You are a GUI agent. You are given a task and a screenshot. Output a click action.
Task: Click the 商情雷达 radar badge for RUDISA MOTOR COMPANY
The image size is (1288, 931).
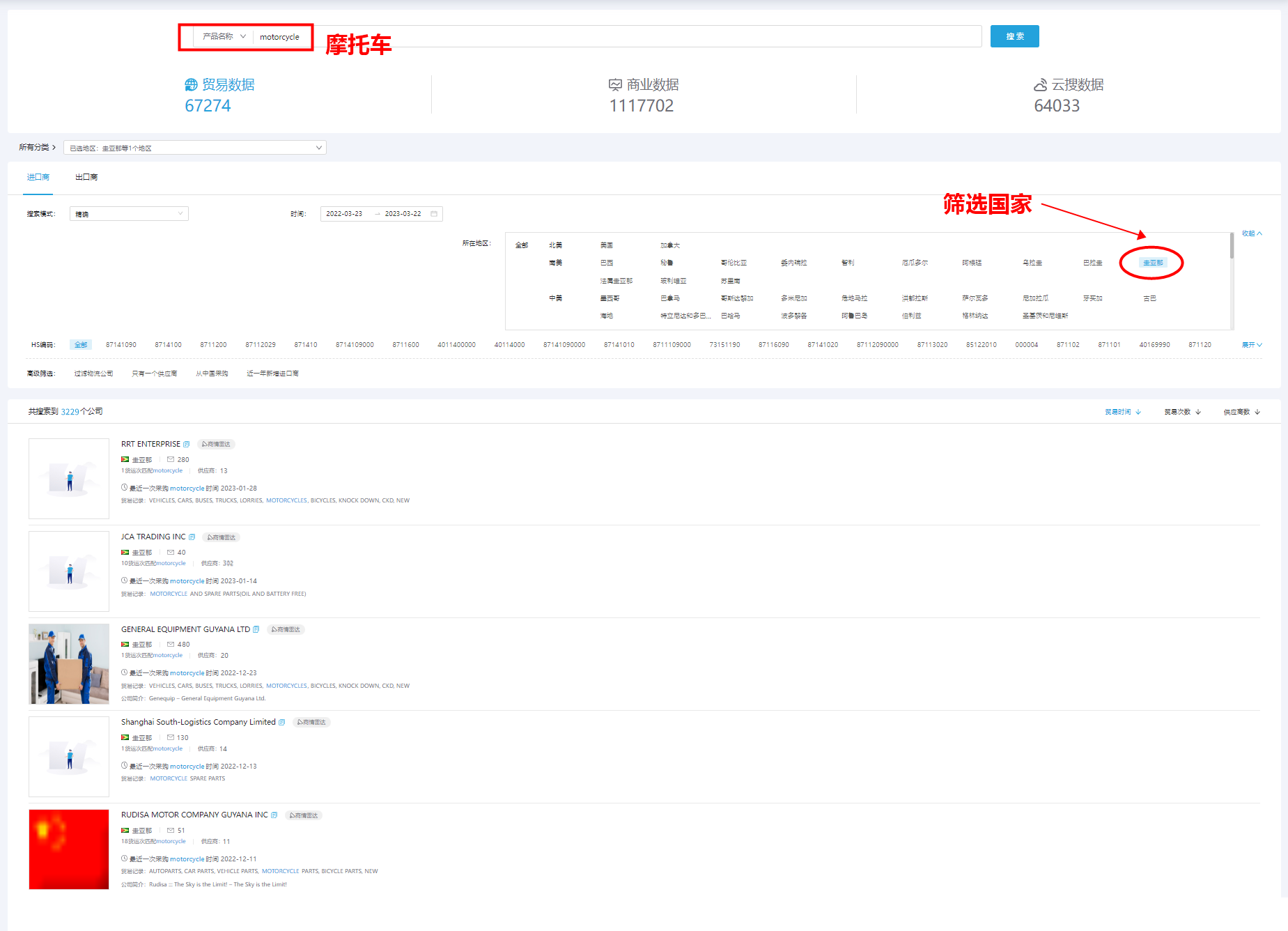pyautogui.click(x=304, y=815)
